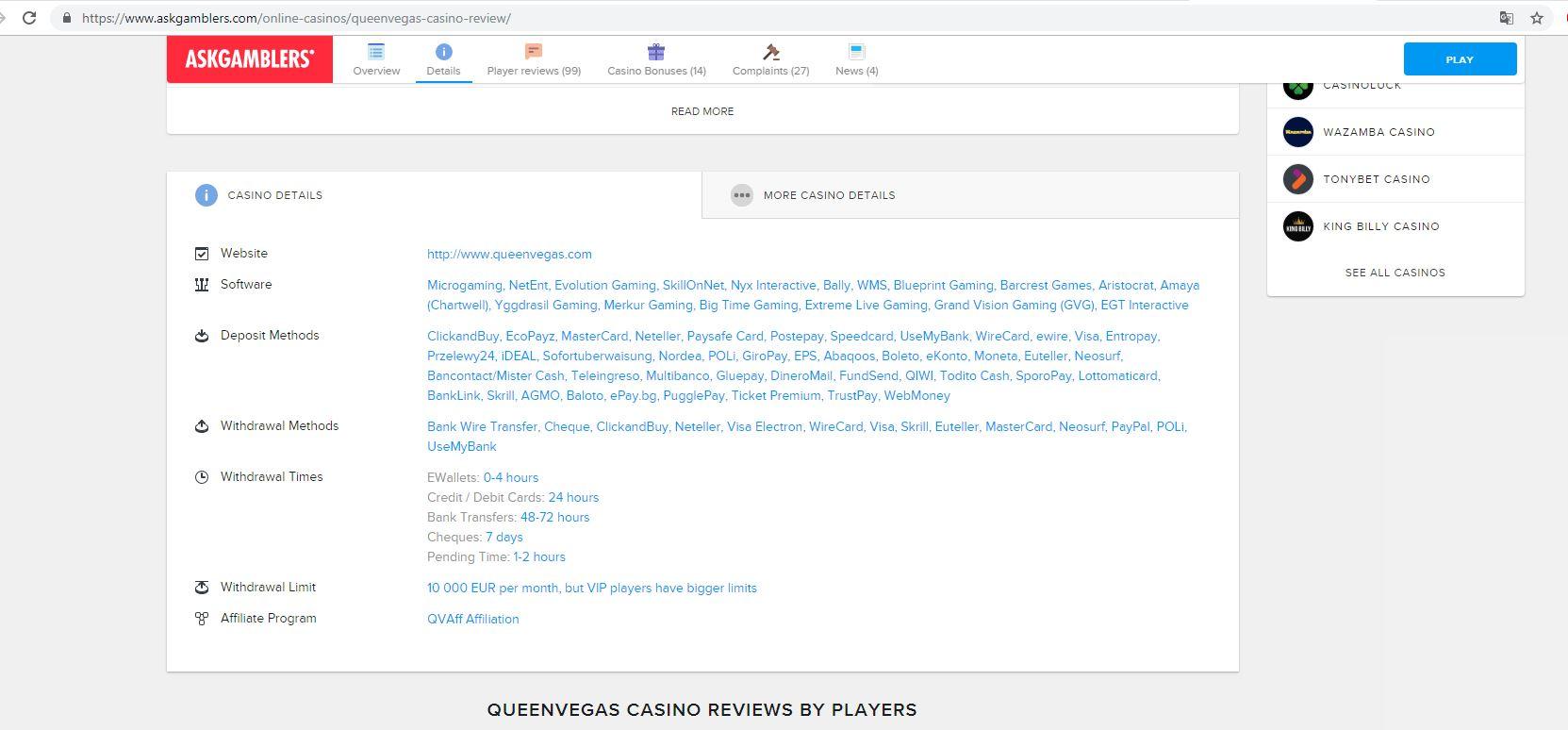Open the QVAff Affiliation link

coord(473,619)
